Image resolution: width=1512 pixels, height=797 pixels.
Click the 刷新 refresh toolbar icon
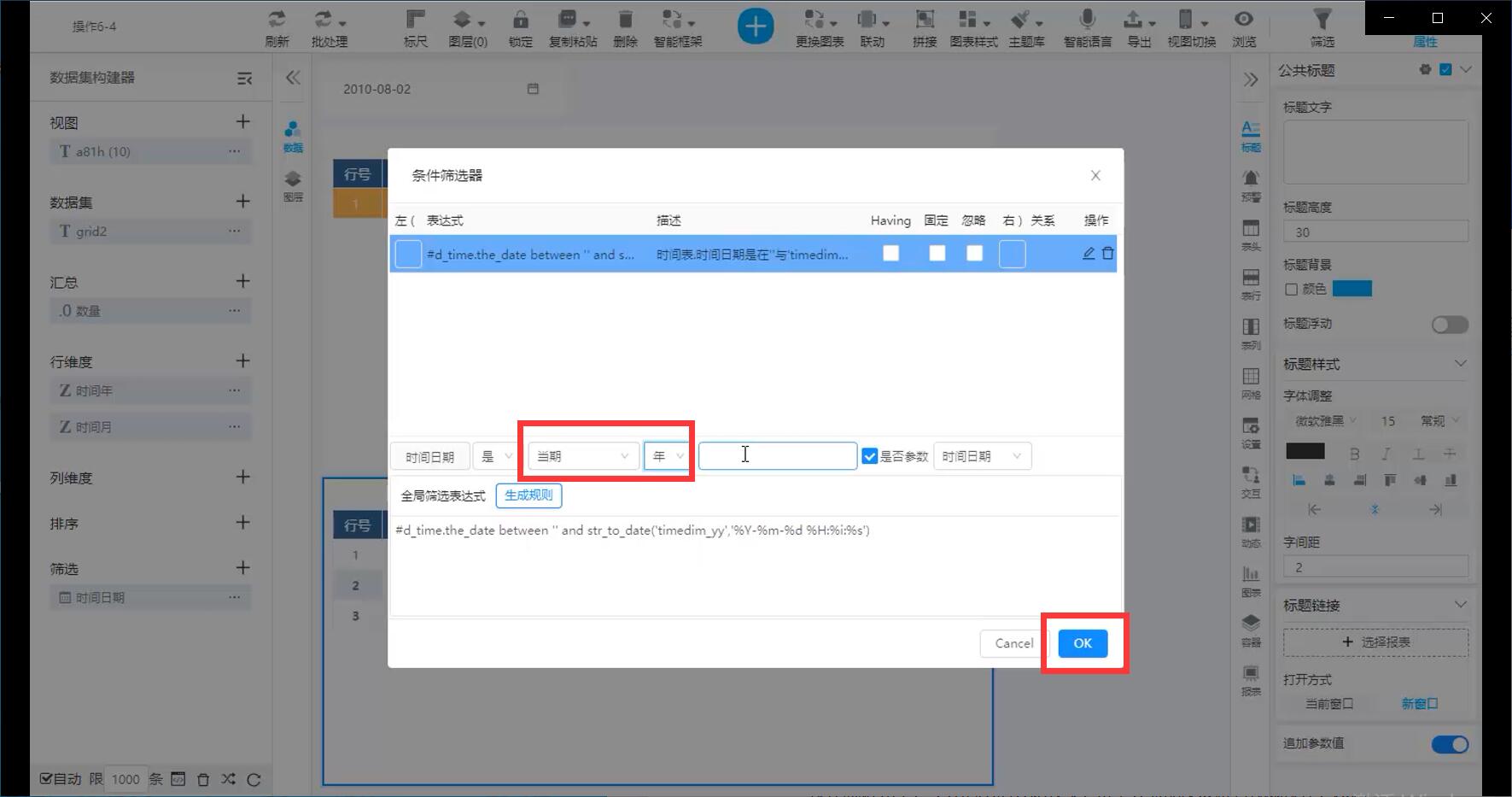tap(277, 20)
